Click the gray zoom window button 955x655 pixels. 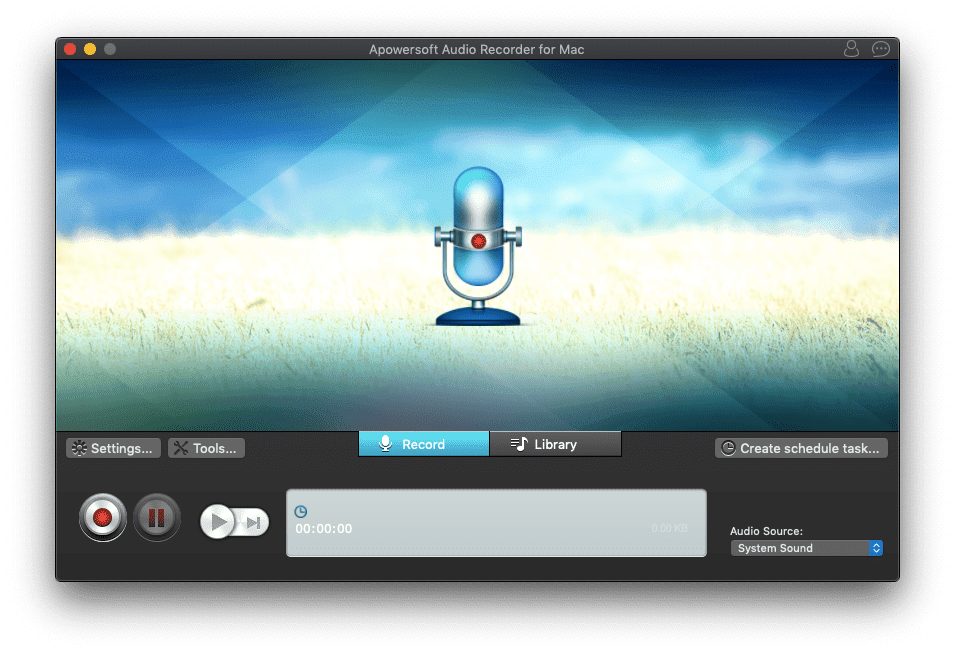tap(110, 49)
